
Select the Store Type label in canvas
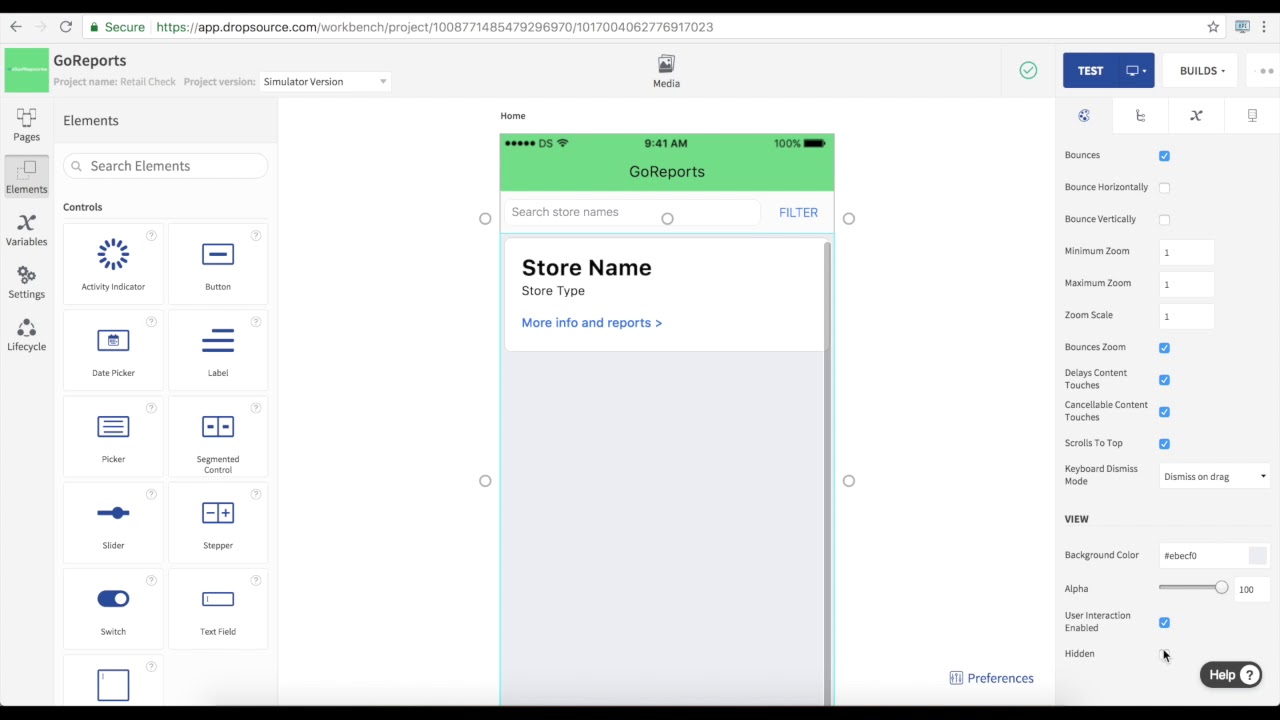(x=553, y=291)
